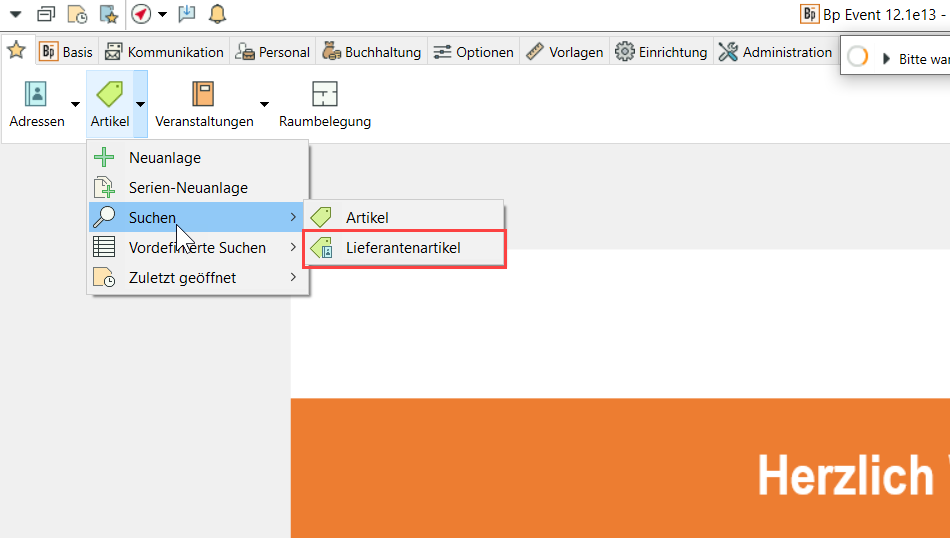Click the notification bell icon
The width and height of the screenshot is (950, 538).
click(217, 14)
